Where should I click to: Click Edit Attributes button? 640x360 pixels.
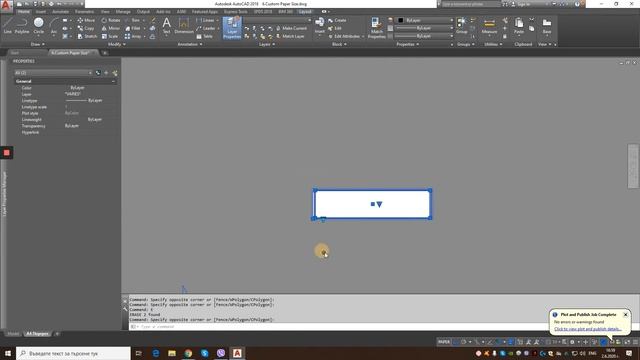344,36
